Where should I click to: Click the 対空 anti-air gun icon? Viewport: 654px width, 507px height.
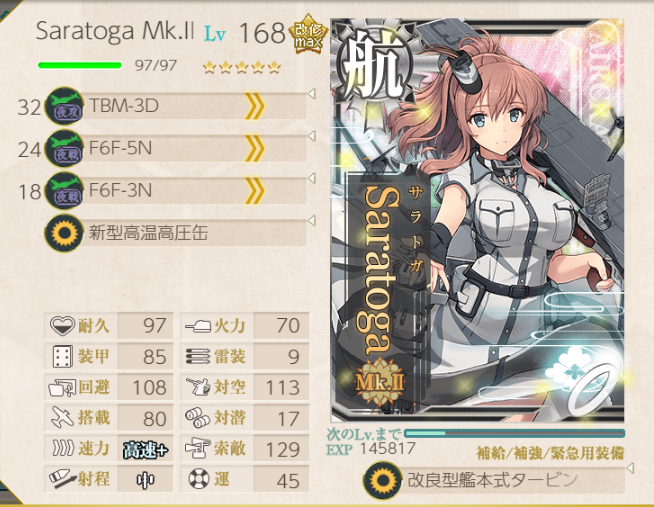198,387
